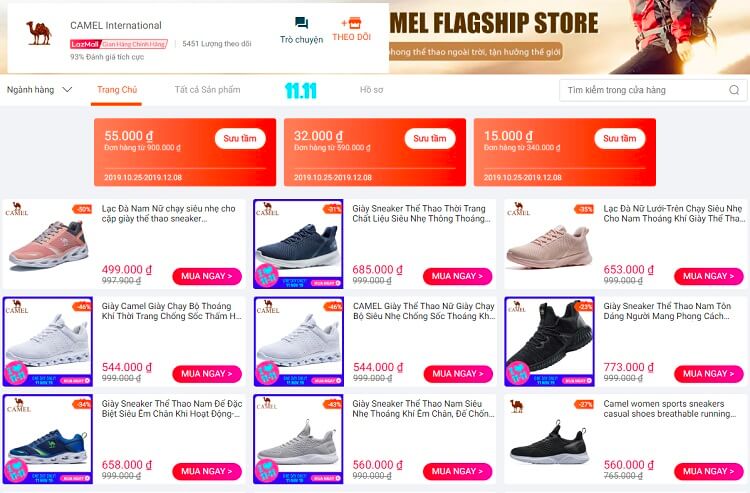This screenshot has width=750, height=493.
Task: Open the Hồ sơ tab
Action: (371, 89)
